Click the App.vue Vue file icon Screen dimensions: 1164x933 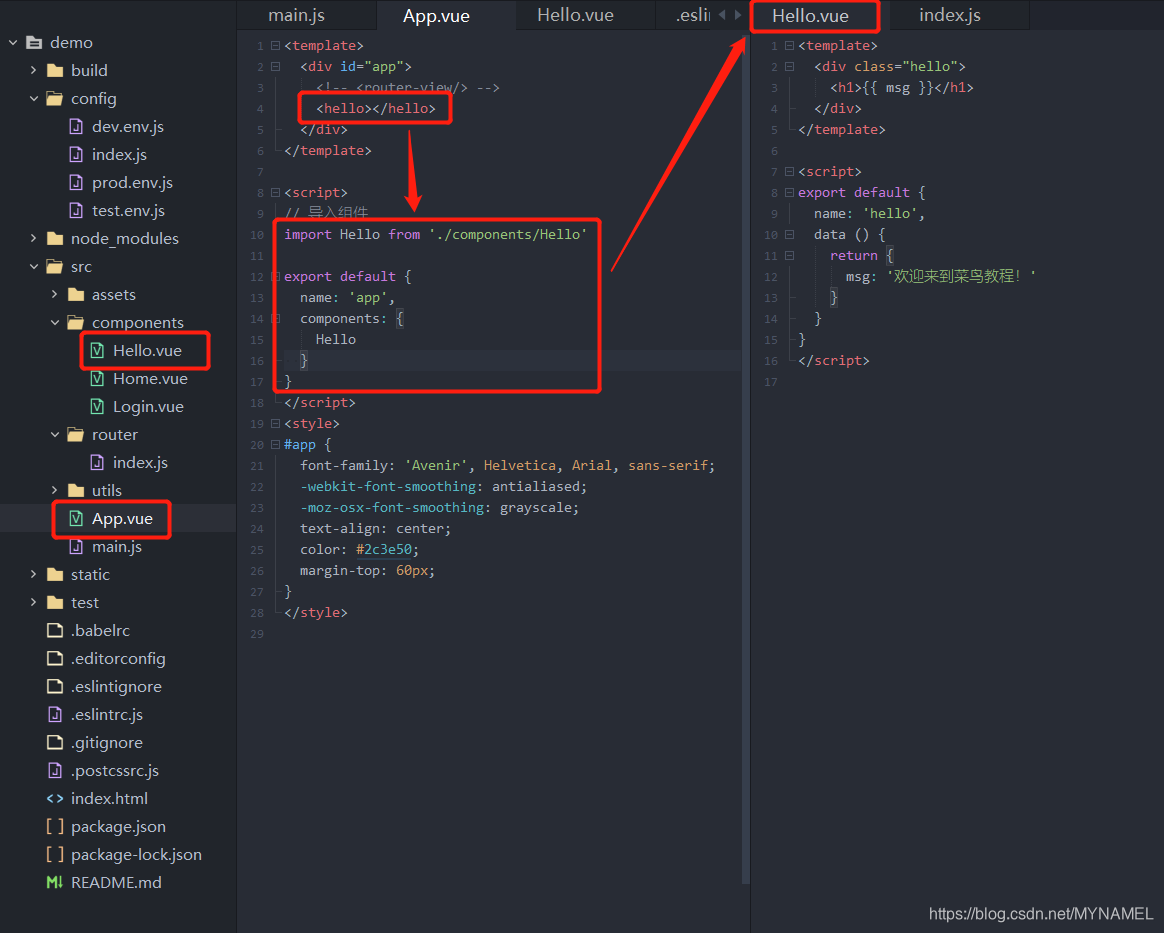tap(76, 518)
